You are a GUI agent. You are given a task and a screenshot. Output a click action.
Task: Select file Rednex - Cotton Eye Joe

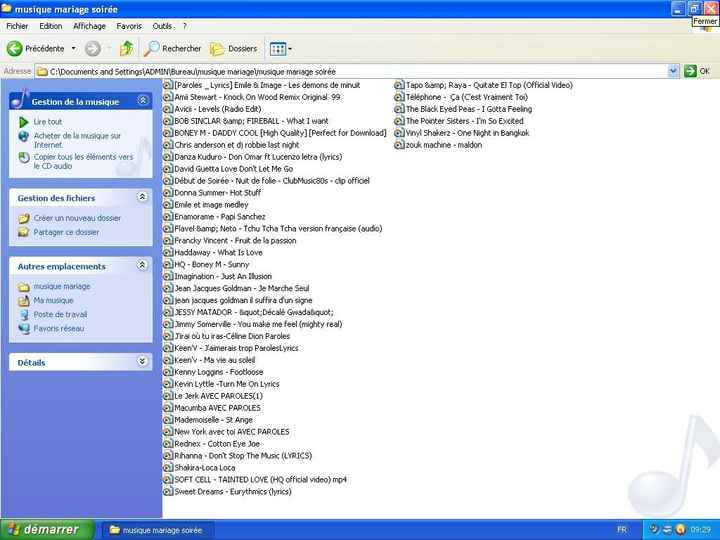(x=217, y=444)
